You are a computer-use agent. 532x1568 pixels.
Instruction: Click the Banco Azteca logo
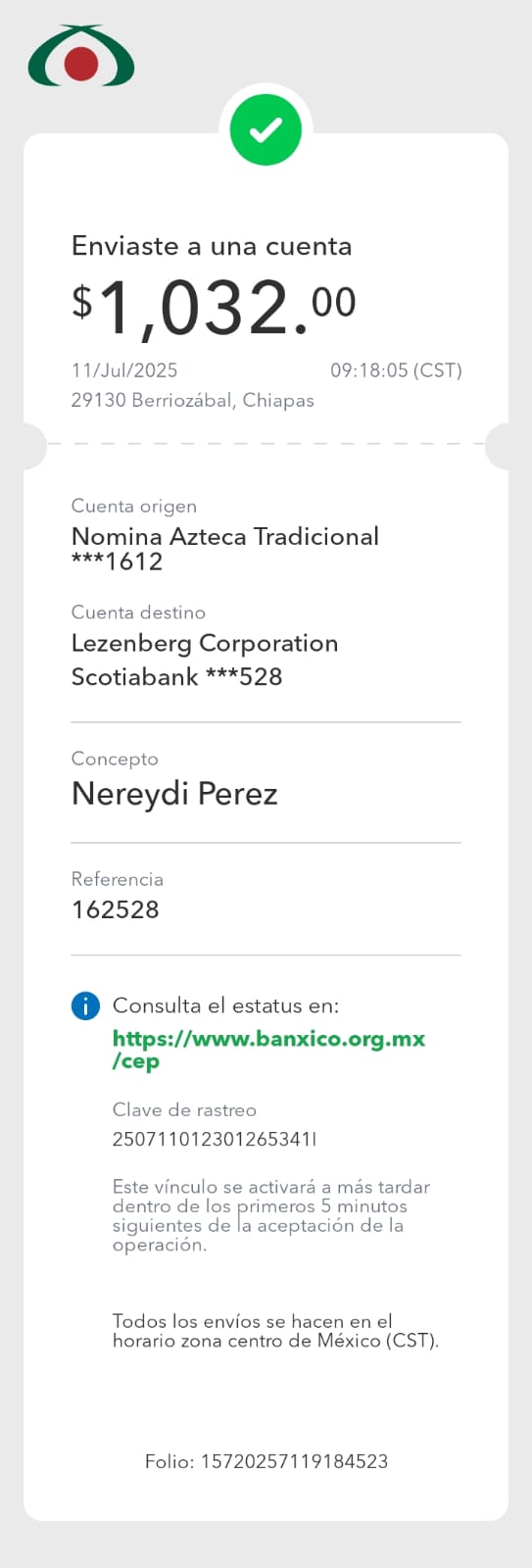pos(81,57)
